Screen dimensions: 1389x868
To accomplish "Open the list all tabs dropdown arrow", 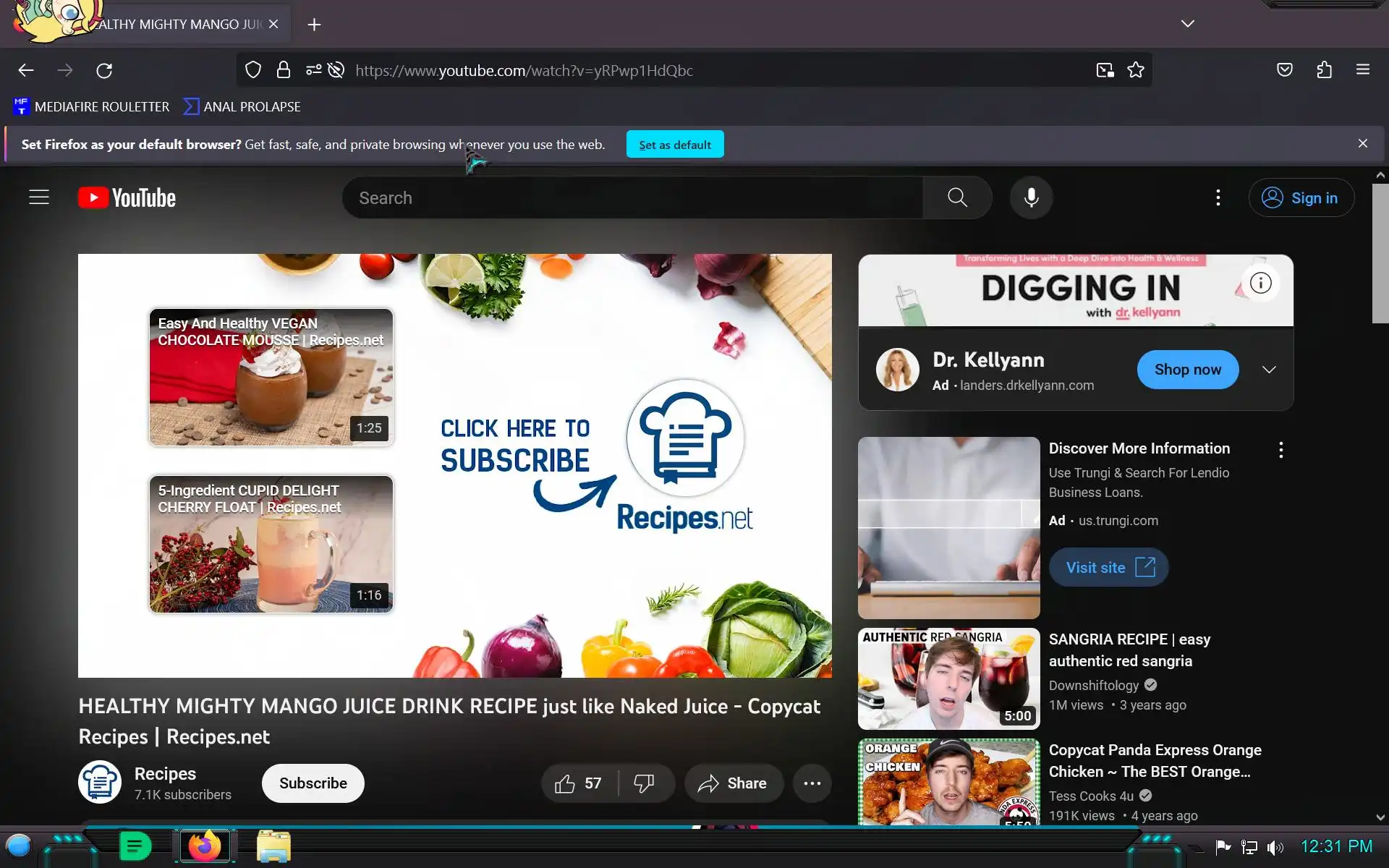I will click(x=1187, y=24).
